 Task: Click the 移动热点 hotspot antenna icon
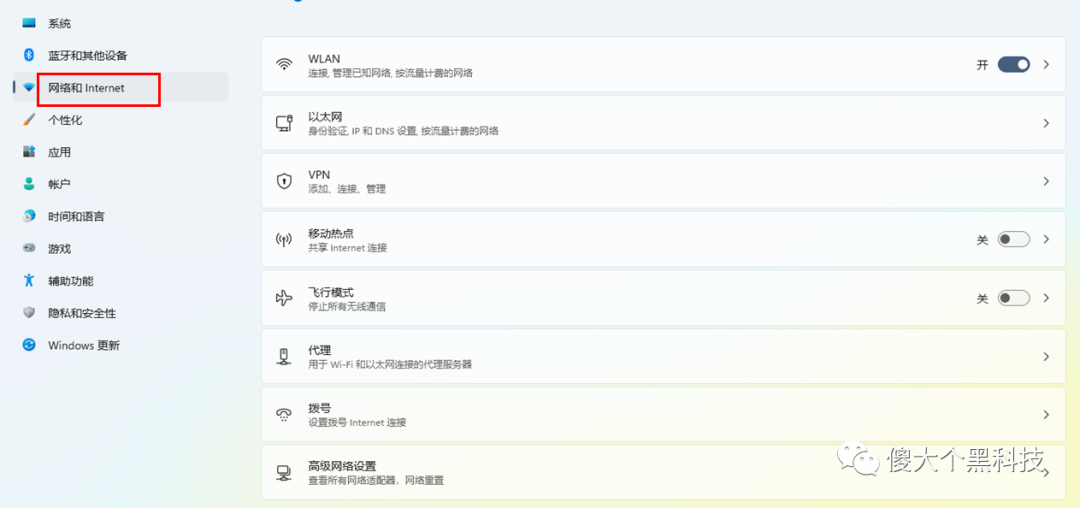pos(284,240)
